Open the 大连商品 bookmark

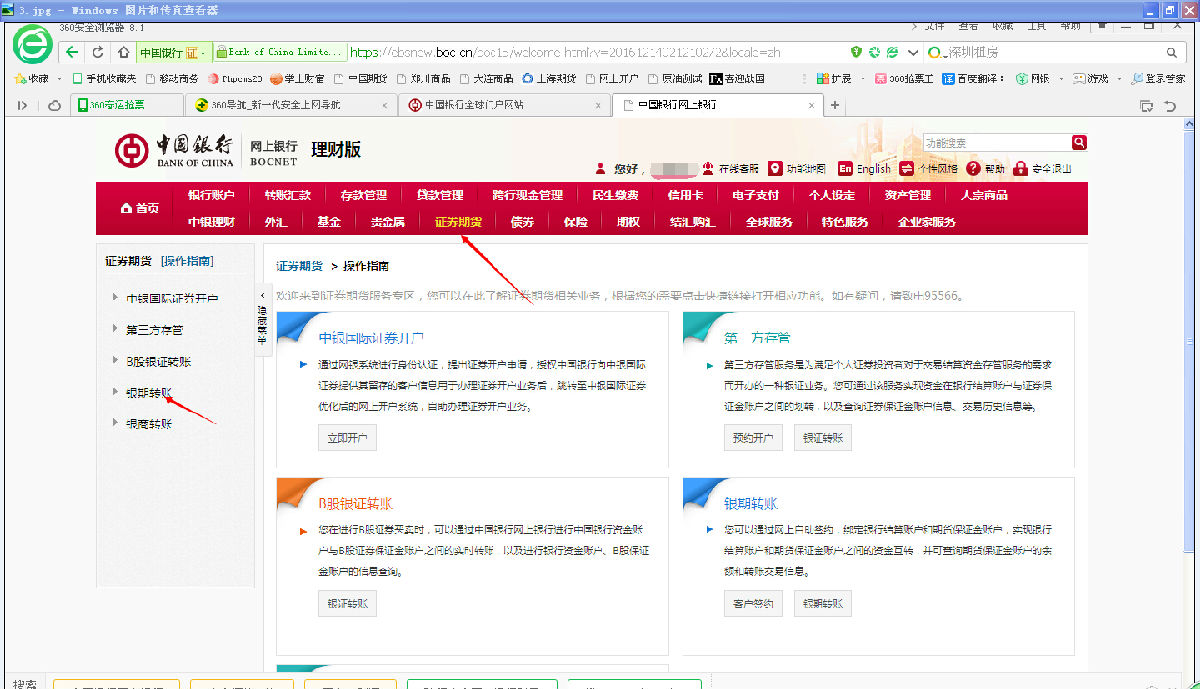487,78
